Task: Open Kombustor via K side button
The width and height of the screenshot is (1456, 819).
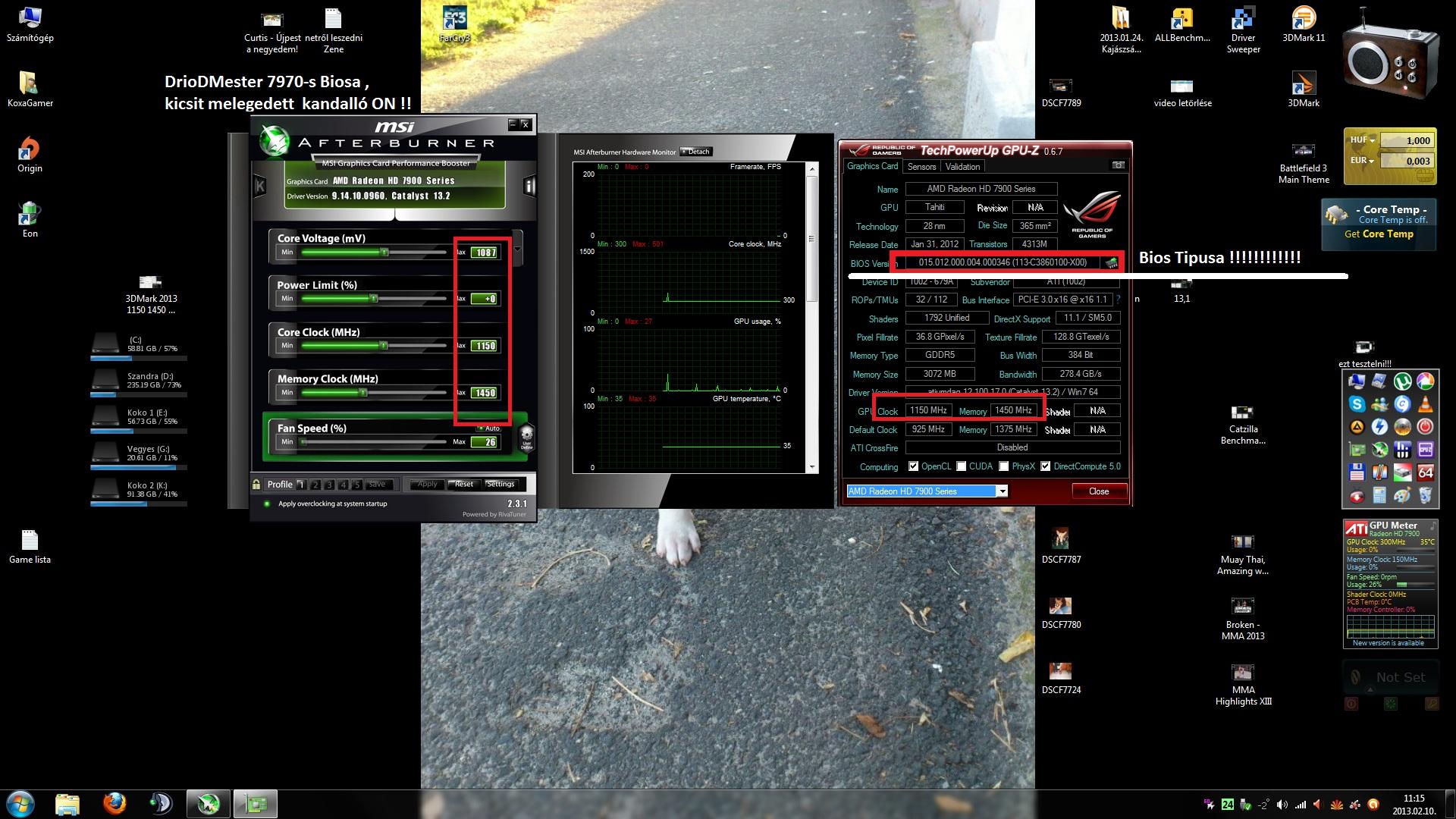Action: coord(260,185)
